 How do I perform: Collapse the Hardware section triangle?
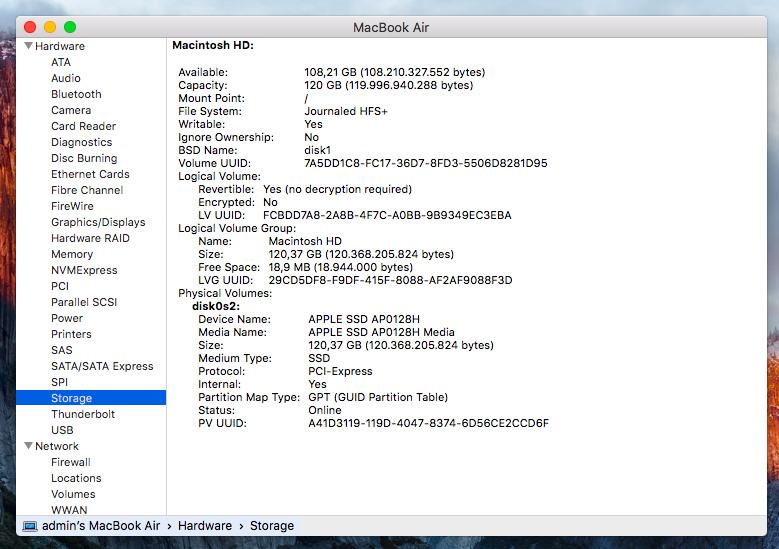pyautogui.click(x=29, y=46)
